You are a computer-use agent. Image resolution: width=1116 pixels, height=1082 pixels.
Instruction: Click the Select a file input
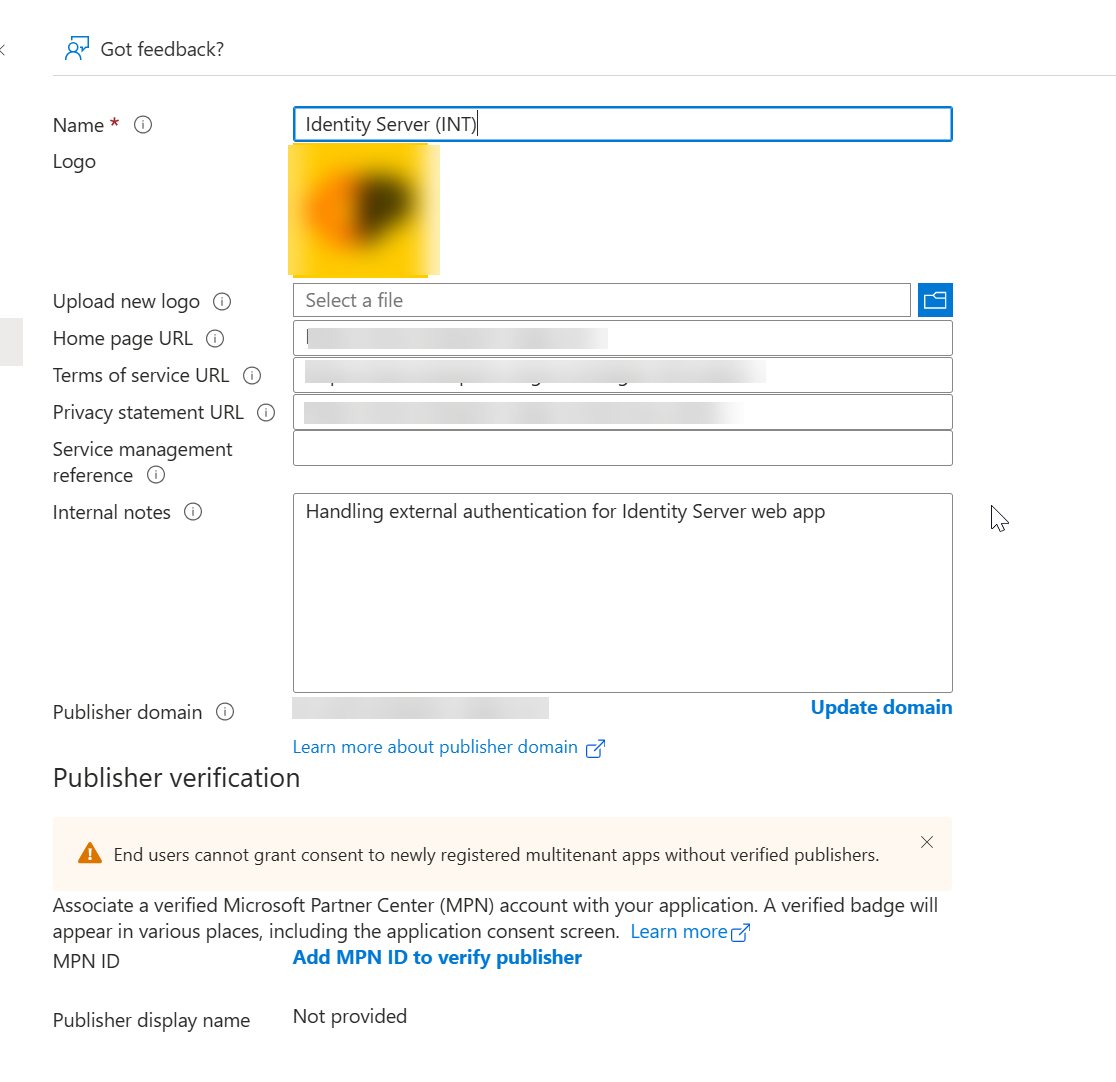601,300
